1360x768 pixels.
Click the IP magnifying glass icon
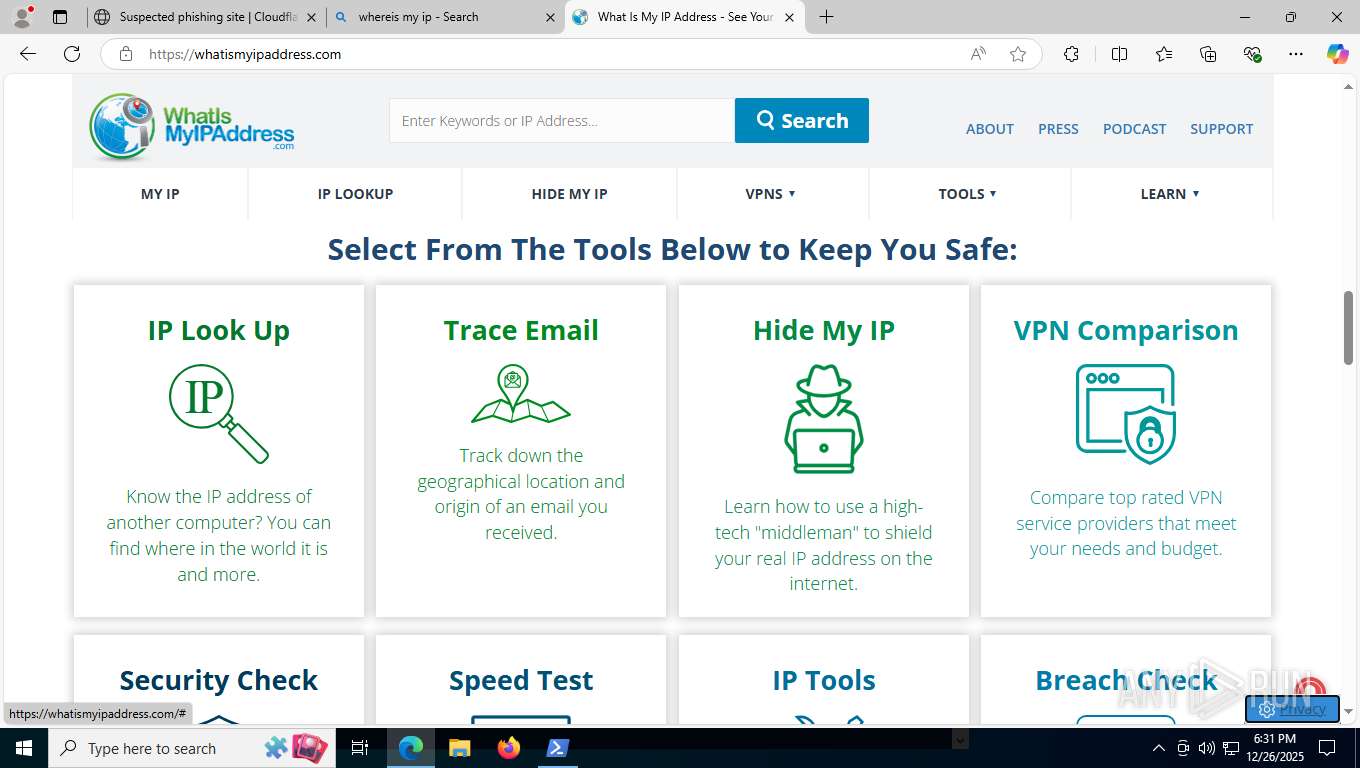(219, 413)
